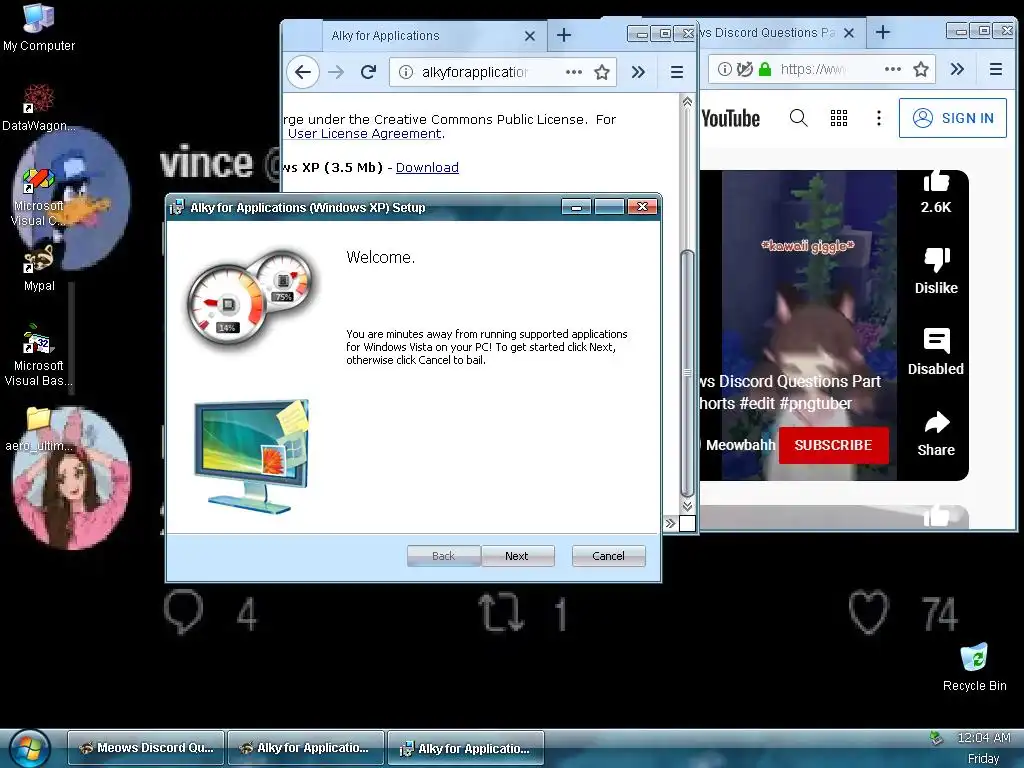
Task: Open page actions dots in Alky address bar
Action: (573, 72)
